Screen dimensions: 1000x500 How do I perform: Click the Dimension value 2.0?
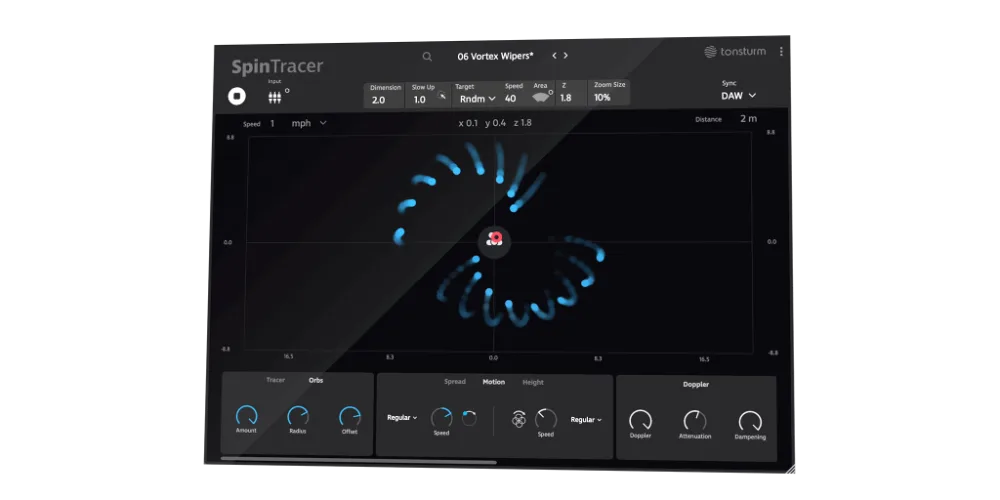click(x=378, y=100)
